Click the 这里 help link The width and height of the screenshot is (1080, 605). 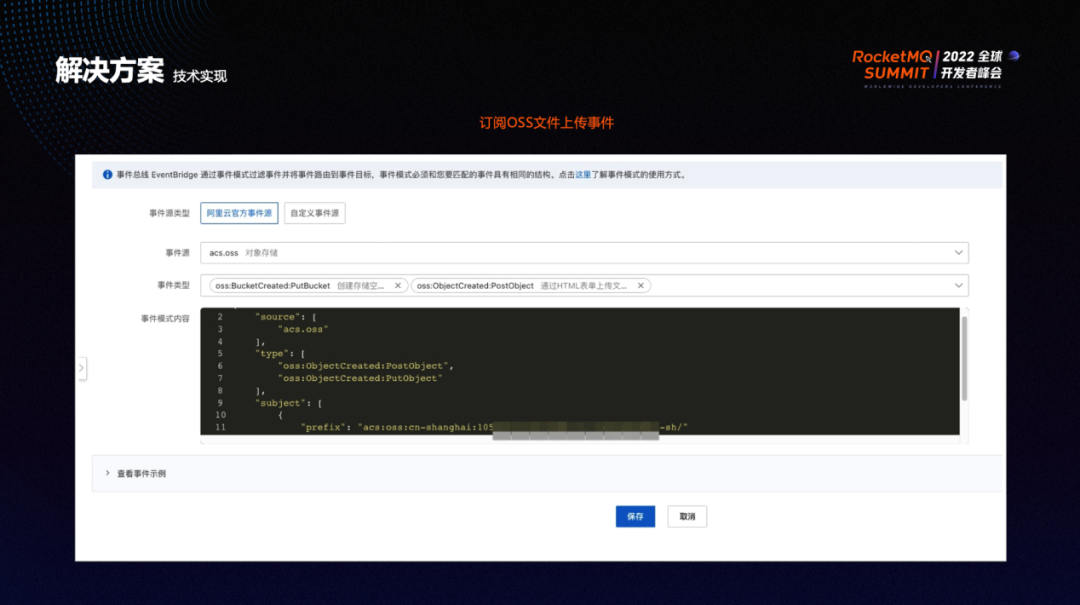[583, 175]
